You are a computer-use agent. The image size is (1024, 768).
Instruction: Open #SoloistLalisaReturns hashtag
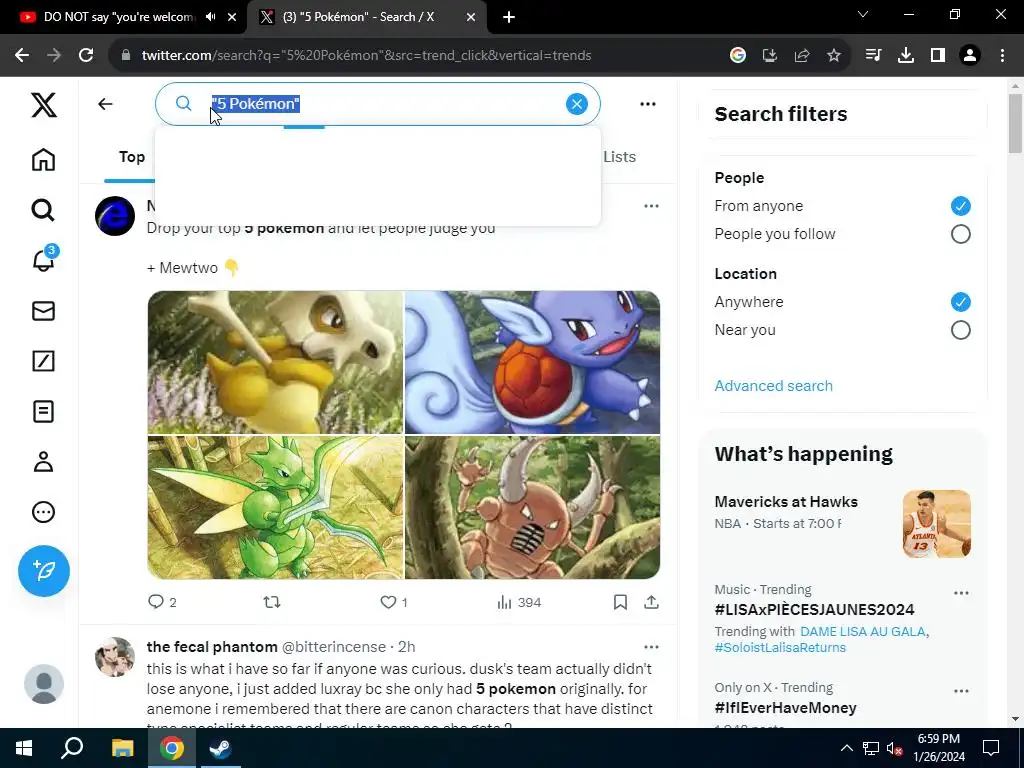point(780,647)
